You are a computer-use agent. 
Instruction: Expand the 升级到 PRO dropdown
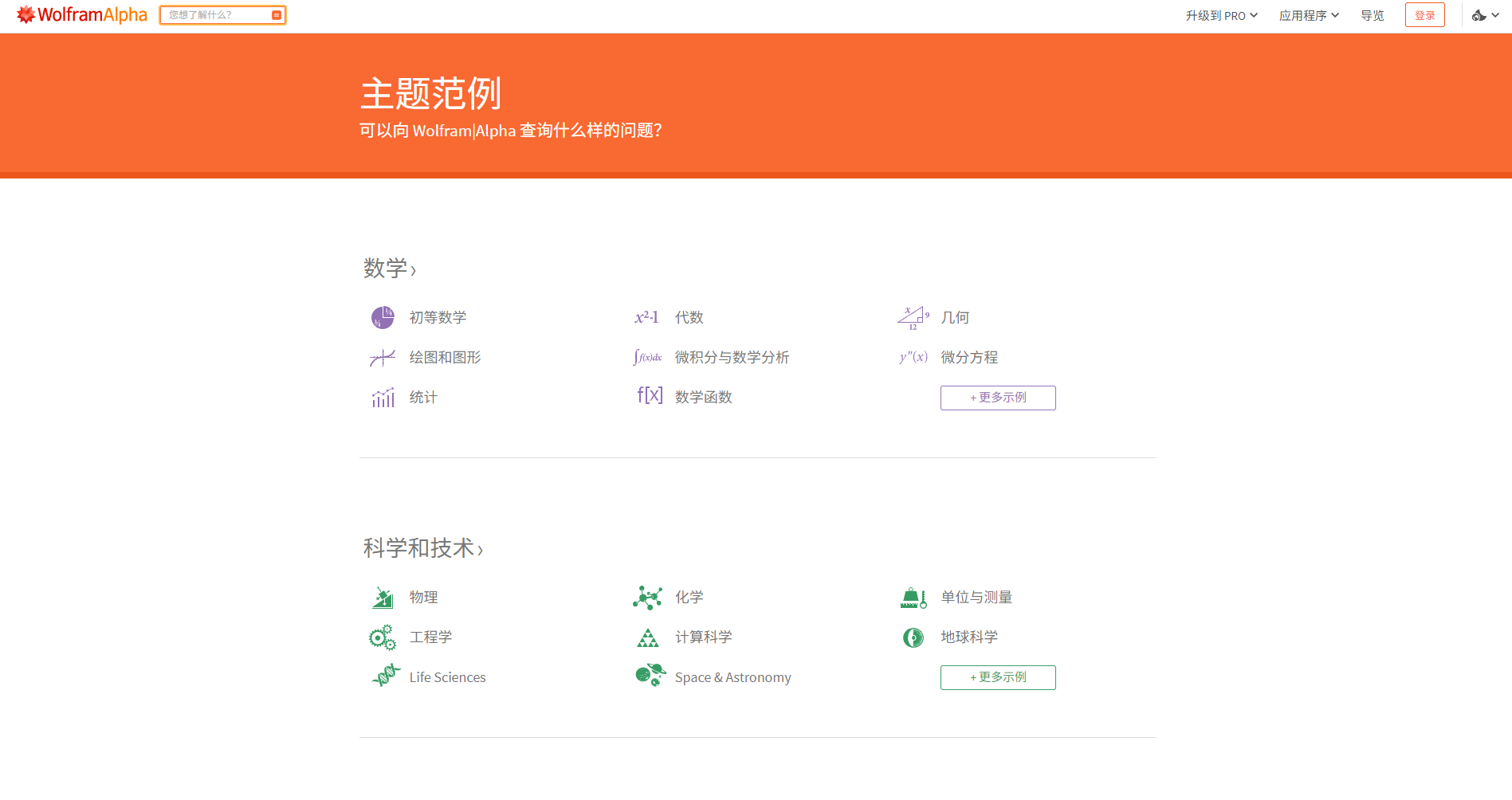pyautogui.click(x=1222, y=14)
